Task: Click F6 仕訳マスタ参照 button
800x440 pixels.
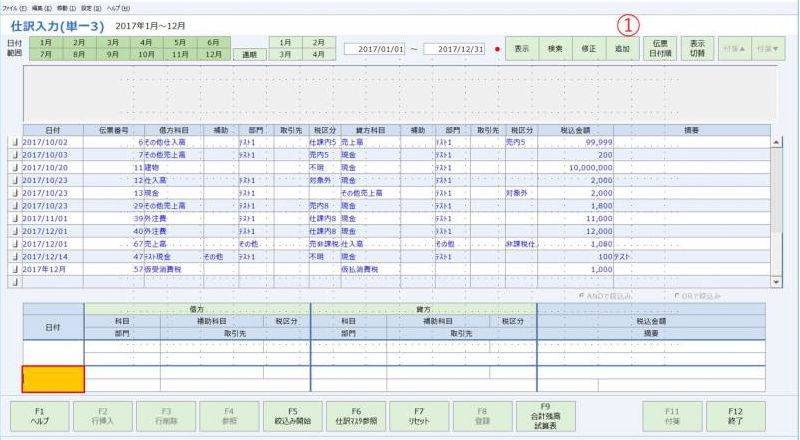Action: click(356, 417)
